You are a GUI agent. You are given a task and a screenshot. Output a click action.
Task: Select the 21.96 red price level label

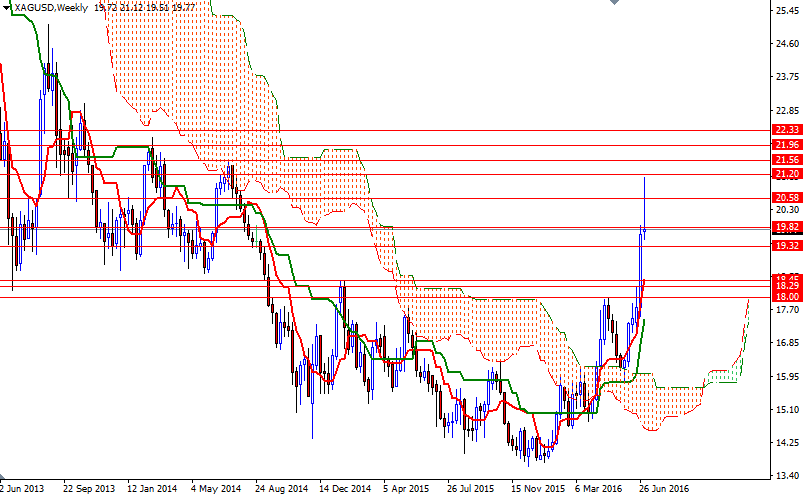(x=787, y=145)
